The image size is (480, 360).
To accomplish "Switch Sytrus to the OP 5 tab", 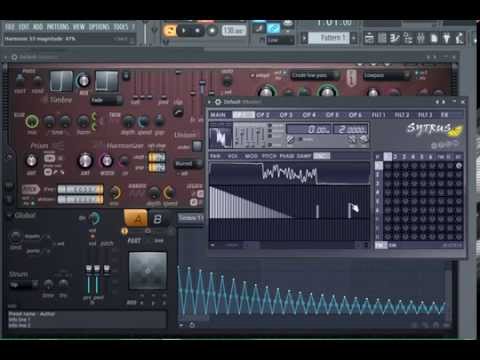I will point(332,115).
